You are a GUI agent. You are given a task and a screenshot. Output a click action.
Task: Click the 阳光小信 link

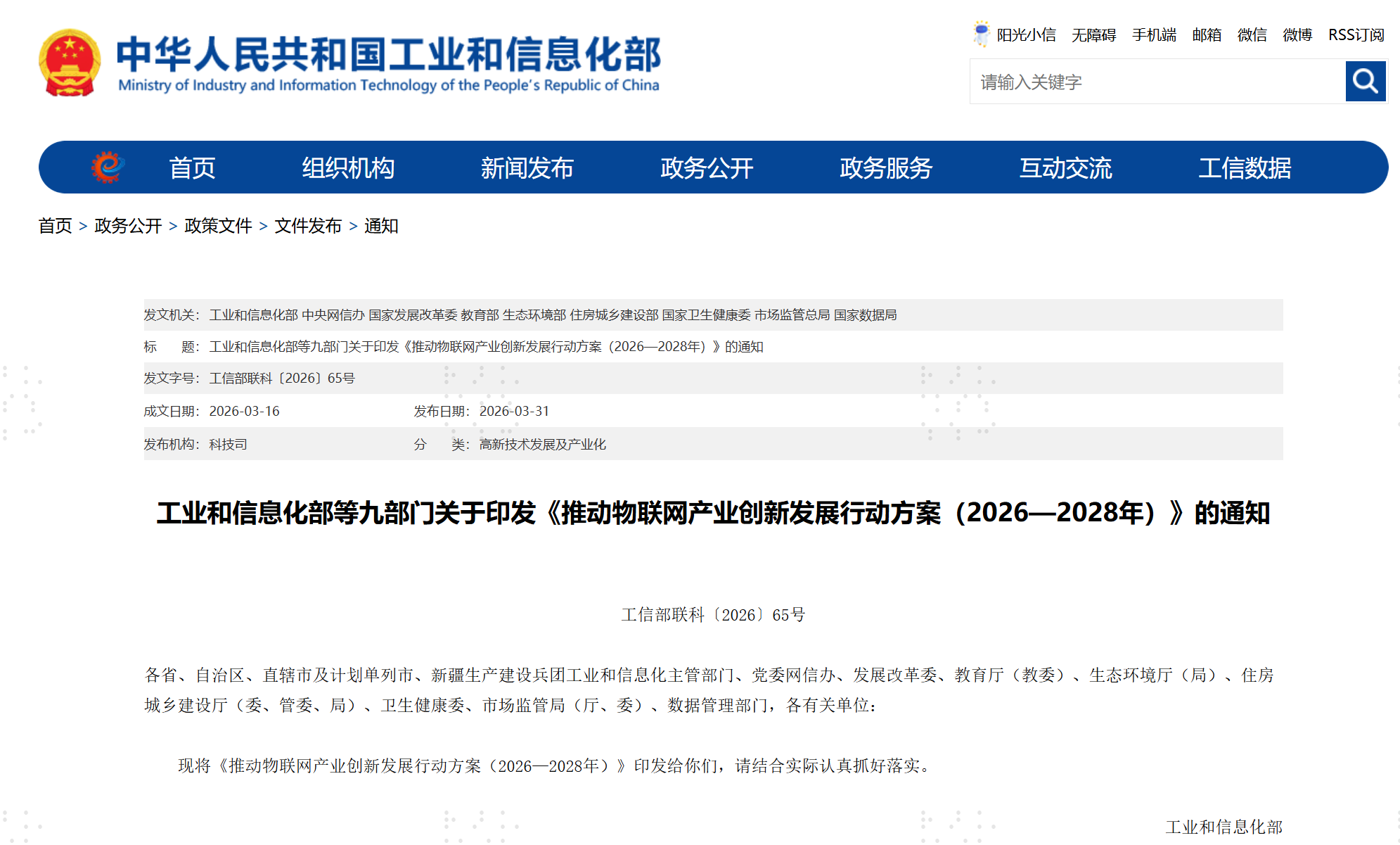1026,35
